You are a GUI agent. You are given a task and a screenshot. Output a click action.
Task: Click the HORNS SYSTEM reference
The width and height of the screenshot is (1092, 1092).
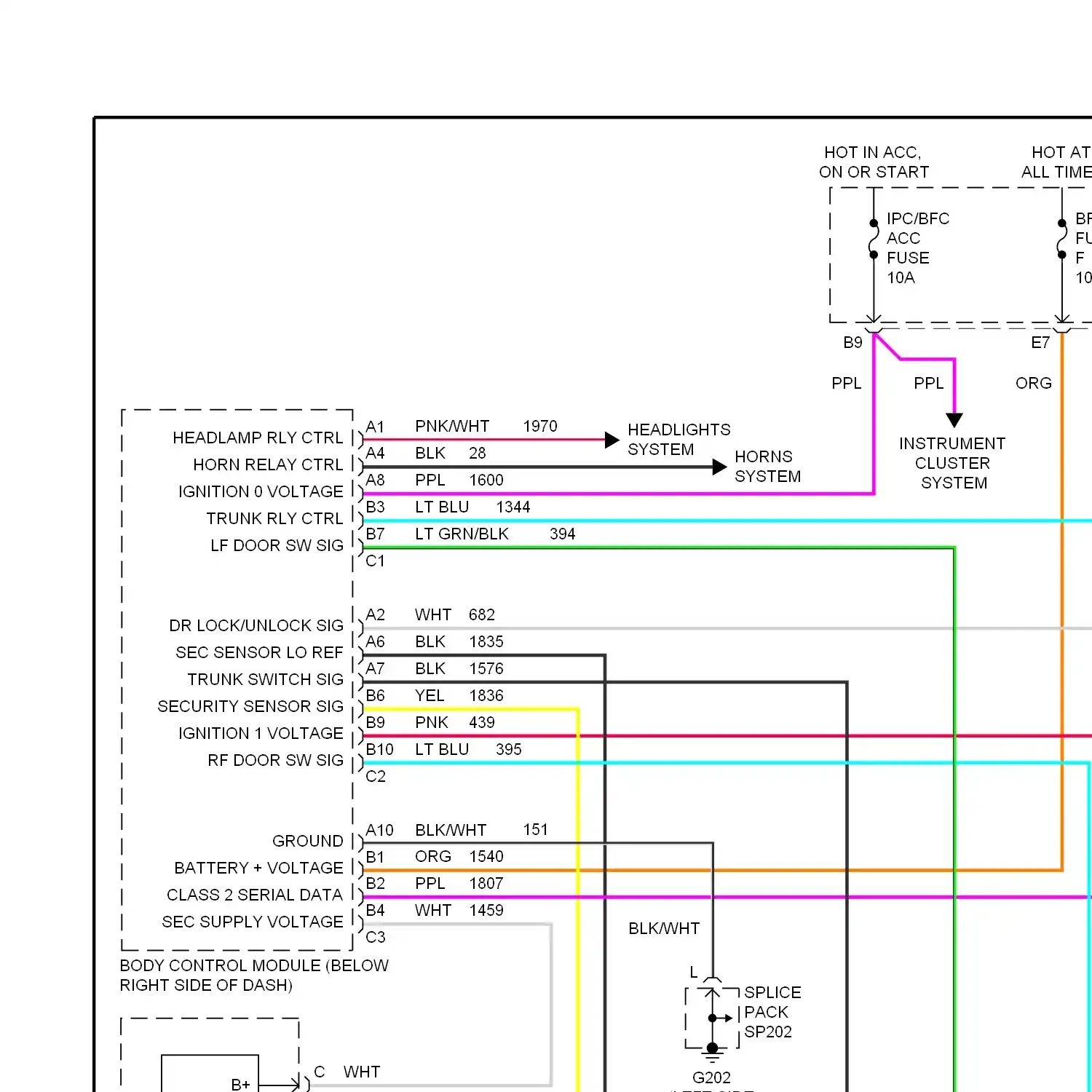tap(767, 467)
